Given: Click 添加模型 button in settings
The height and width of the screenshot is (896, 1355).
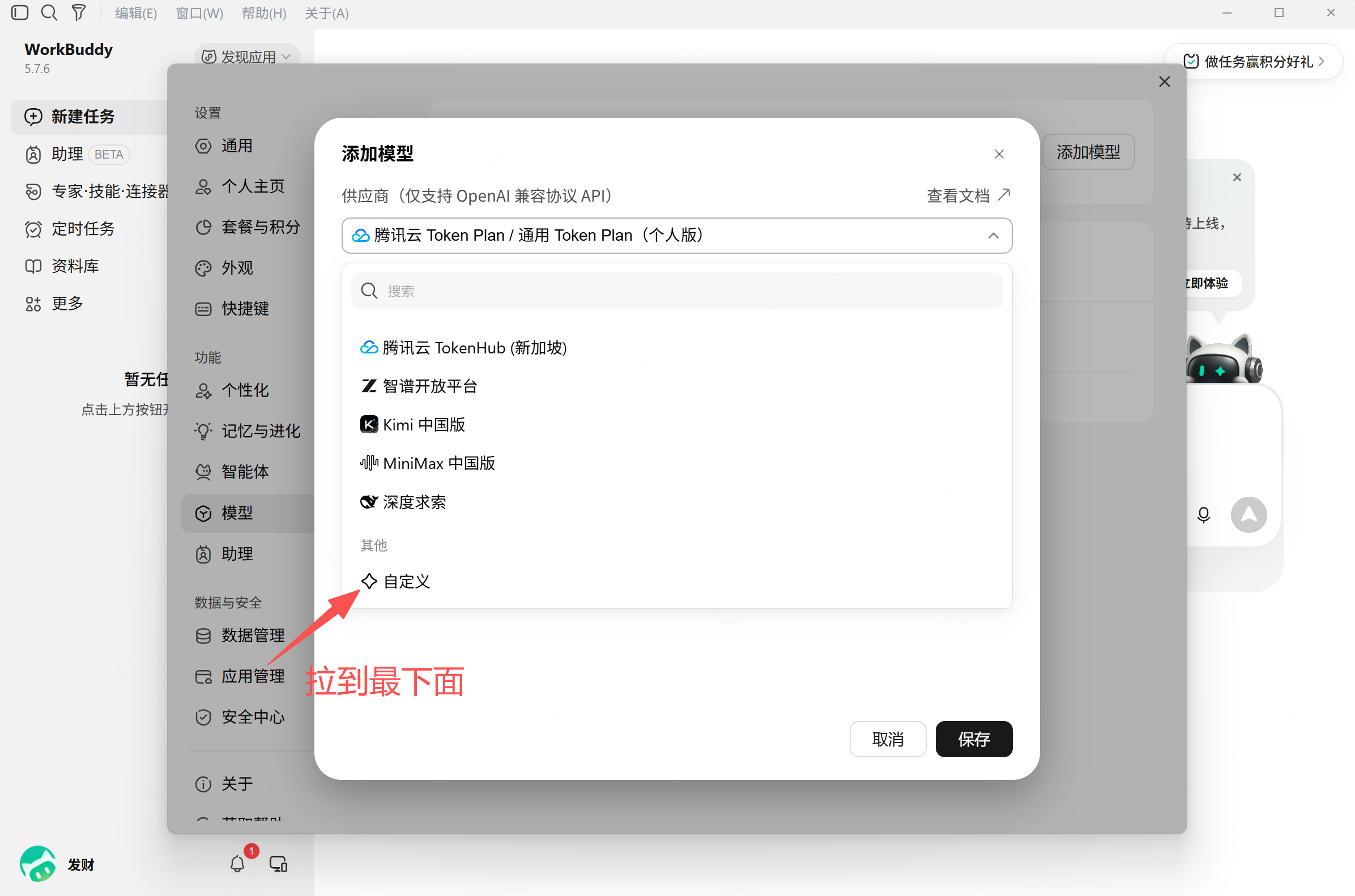Looking at the screenshot, I should (x=1088, y=152).
